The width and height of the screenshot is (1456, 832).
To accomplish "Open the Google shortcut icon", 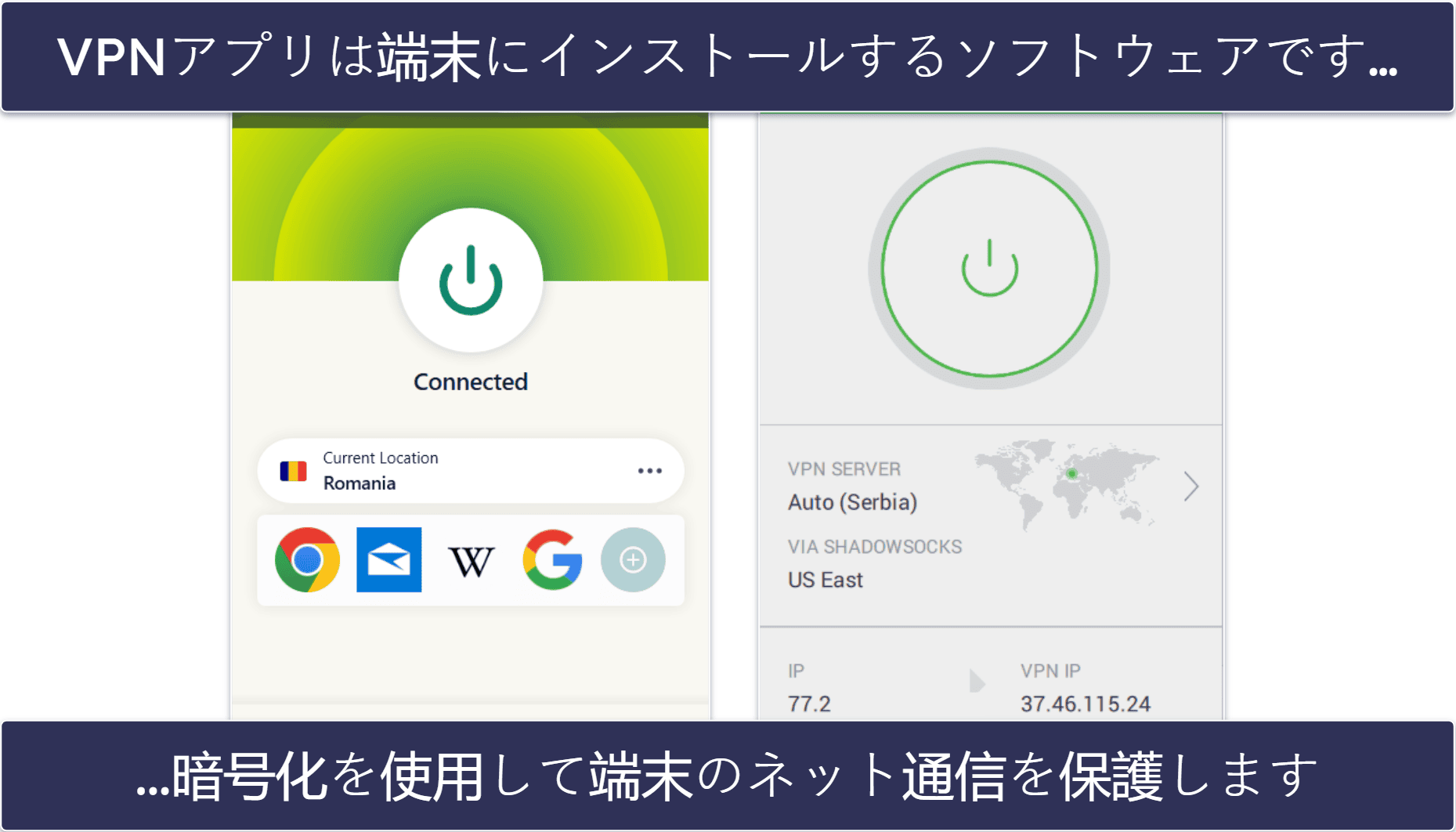I will pos(552,559).
